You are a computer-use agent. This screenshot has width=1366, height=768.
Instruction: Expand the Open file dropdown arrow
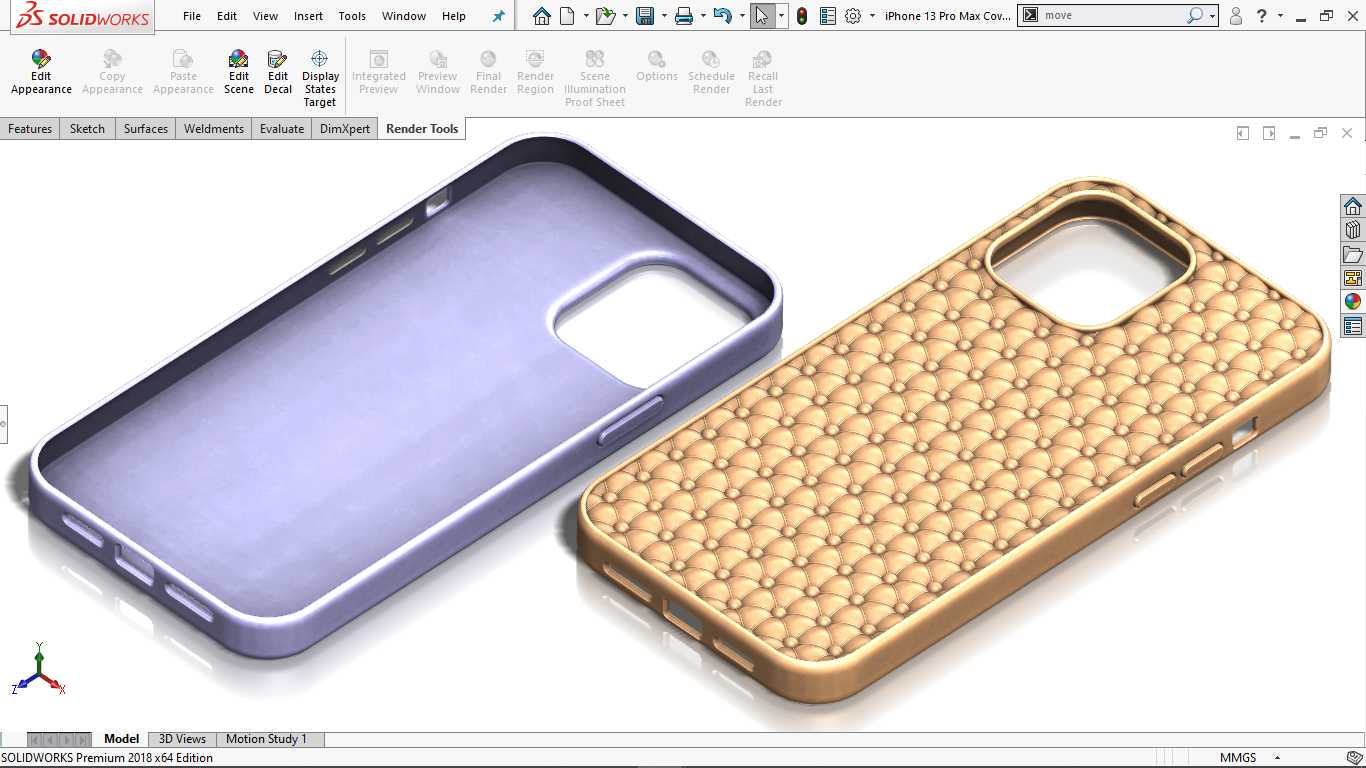(625, 16)
